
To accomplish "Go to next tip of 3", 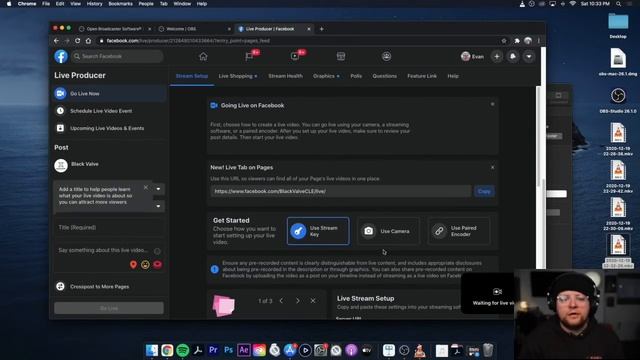I will (298, 301).
